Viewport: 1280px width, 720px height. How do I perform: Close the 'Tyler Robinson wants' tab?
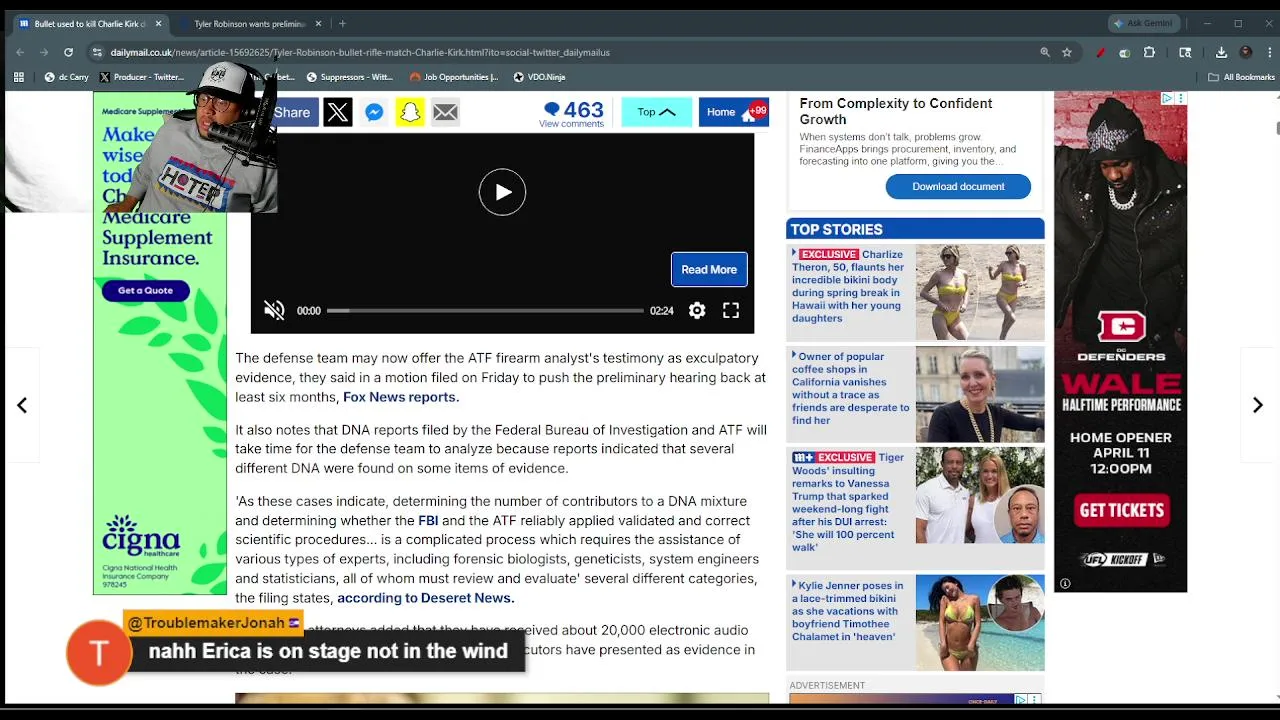click(x=319, y=23)
